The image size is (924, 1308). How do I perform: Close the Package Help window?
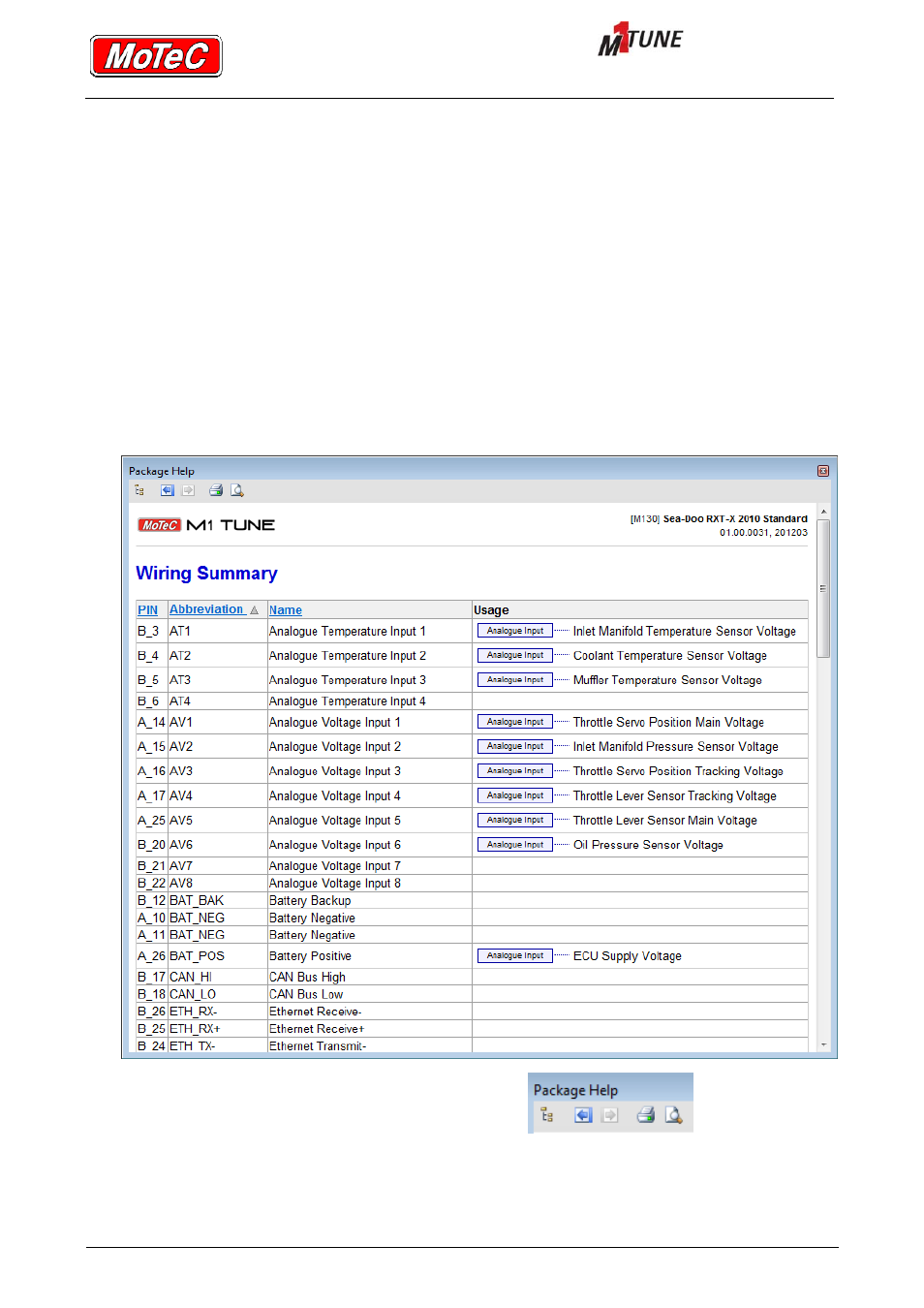(x=822, y=471)
